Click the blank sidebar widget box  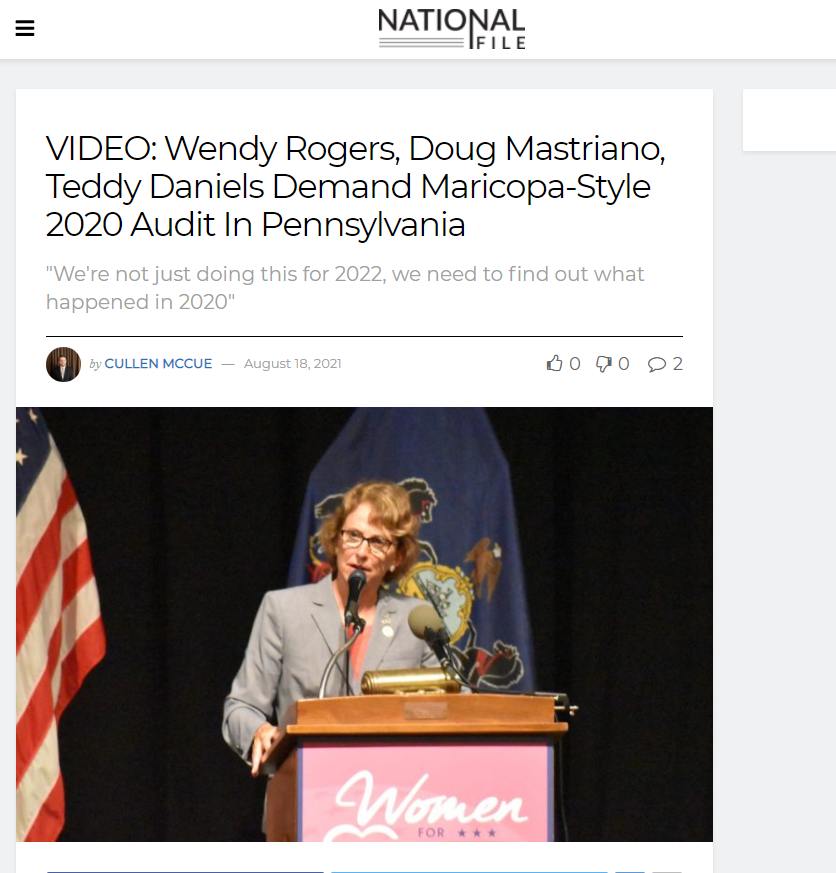pos(789,120)
